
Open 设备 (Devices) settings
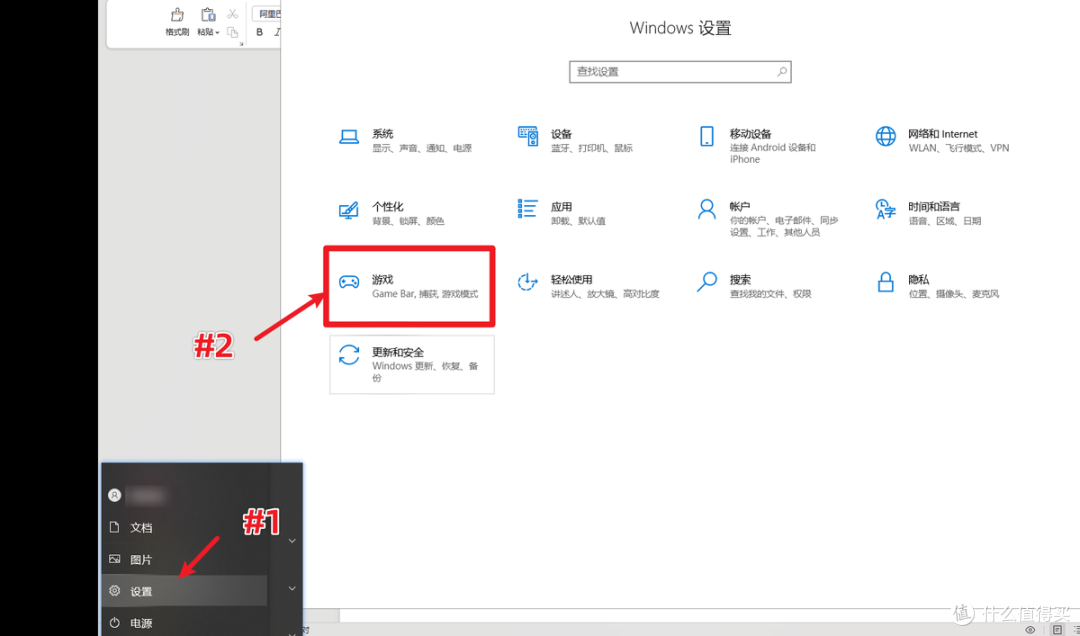click(x=561, y=134)
